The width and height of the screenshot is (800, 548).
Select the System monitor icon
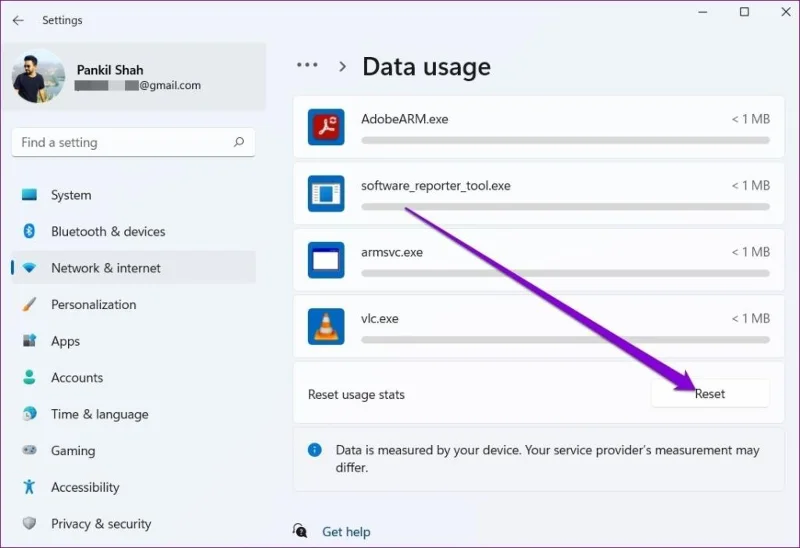coord(29,195)
